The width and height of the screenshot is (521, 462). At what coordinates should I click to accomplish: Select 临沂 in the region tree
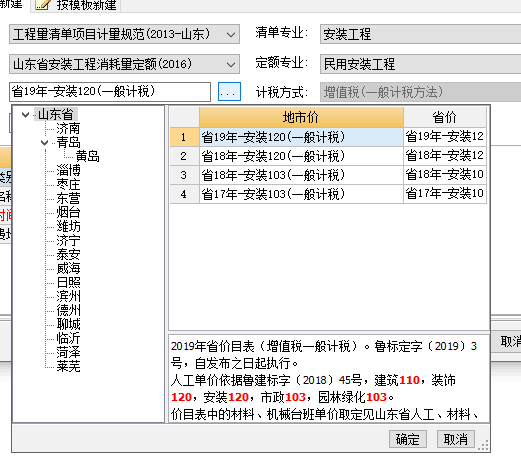pyautogui.click(x=68, y=338)
